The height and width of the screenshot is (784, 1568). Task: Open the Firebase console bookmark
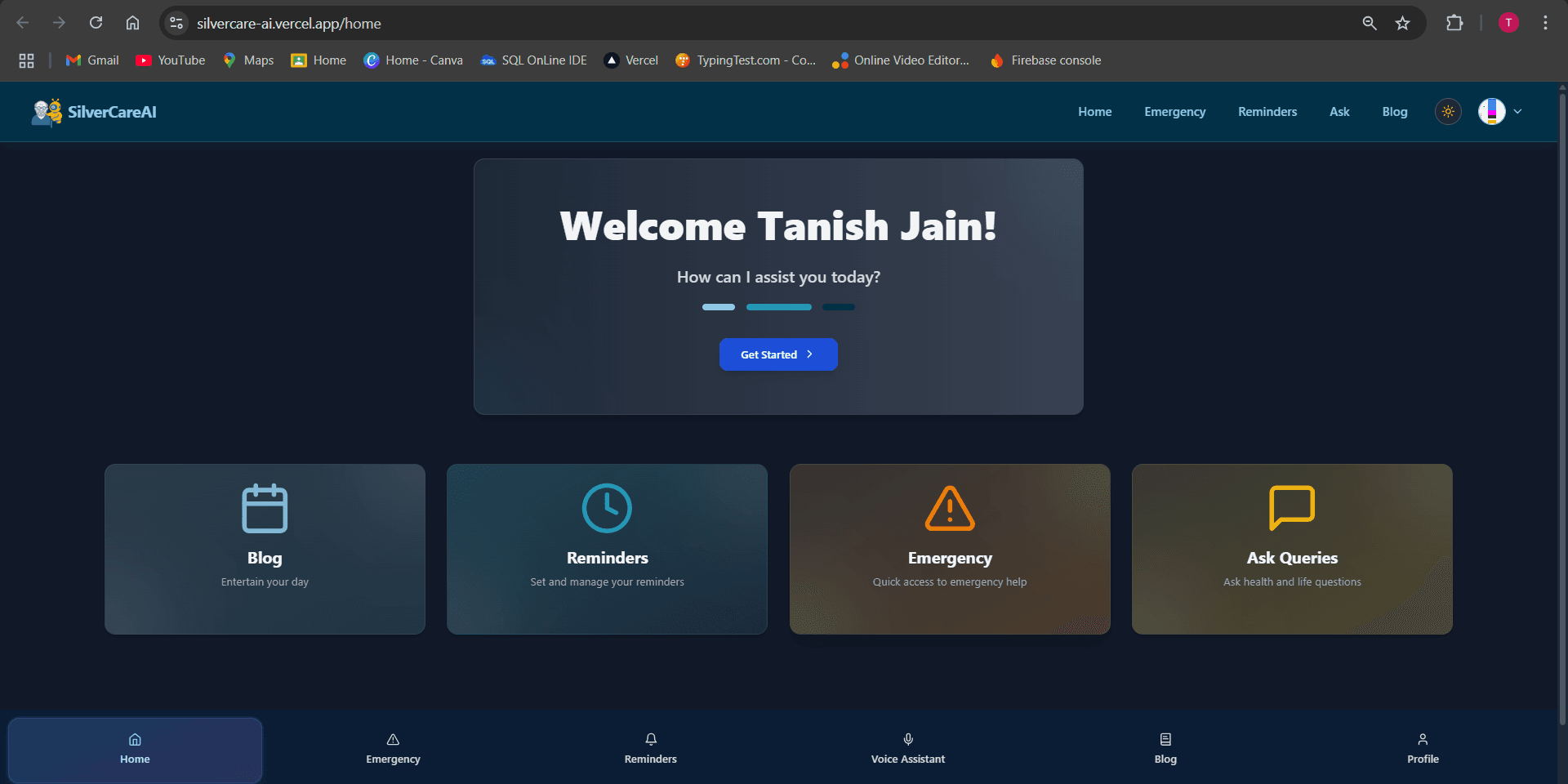(1045, 60)
